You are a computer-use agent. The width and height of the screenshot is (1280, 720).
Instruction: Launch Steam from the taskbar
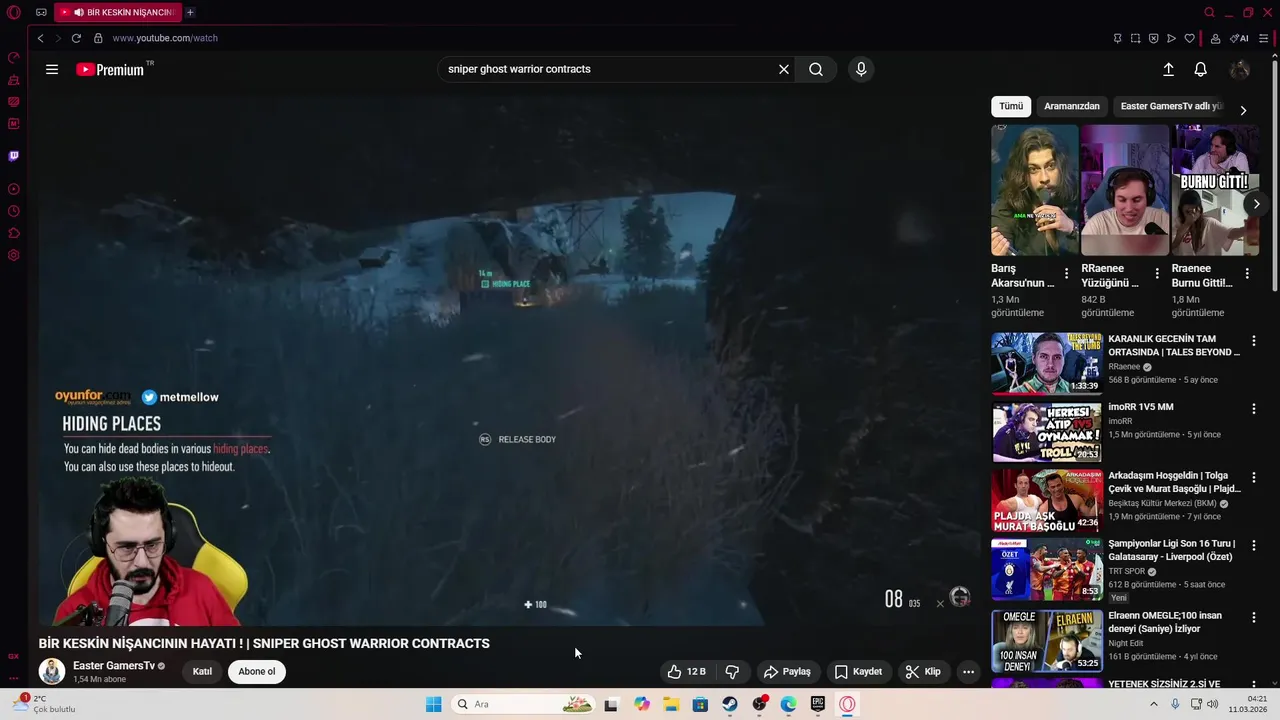pyautogui.click(x=730, y=704)
